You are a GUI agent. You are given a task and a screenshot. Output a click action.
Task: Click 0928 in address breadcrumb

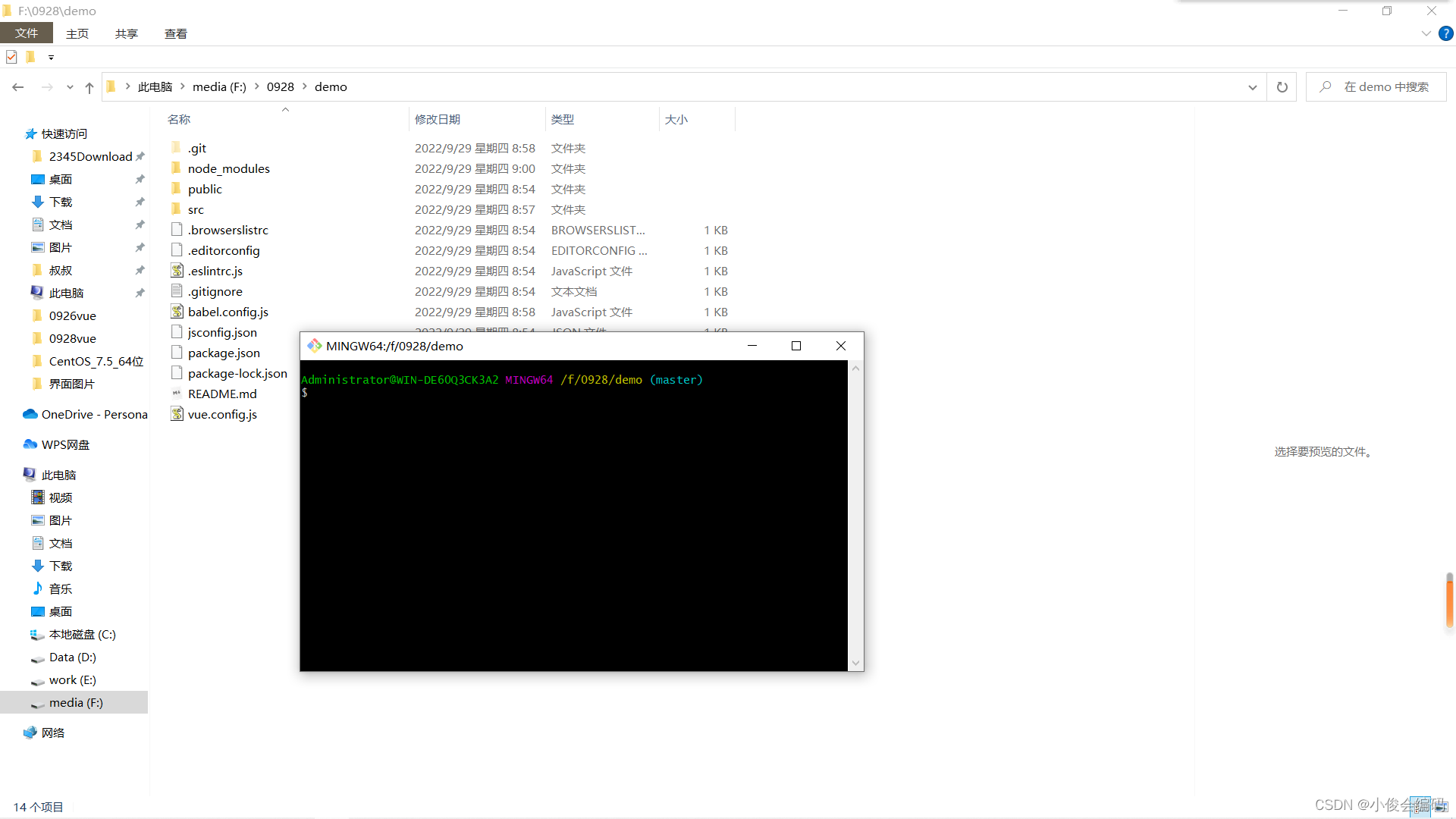[281, 86]
